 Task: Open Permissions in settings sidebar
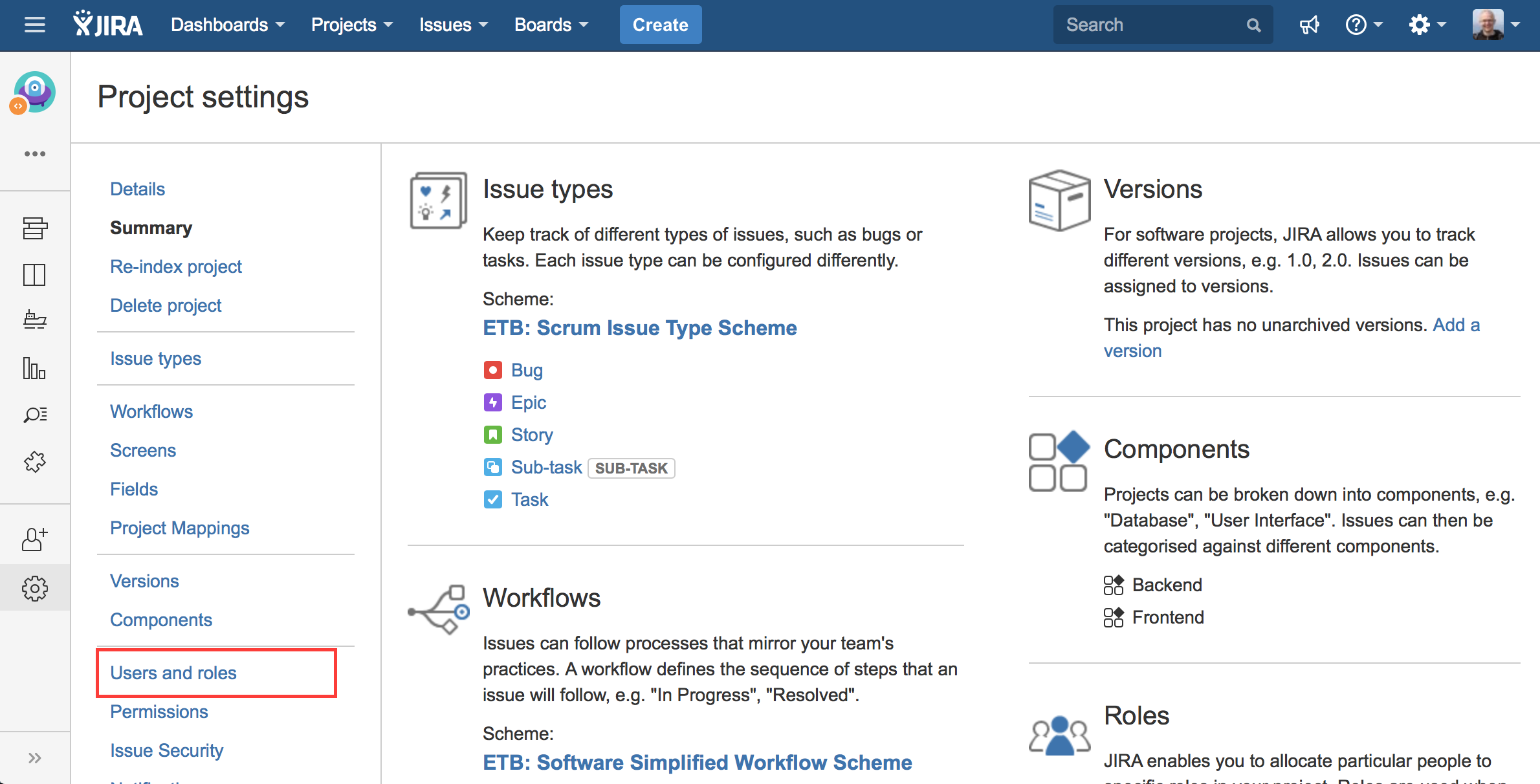coord(159,712)
